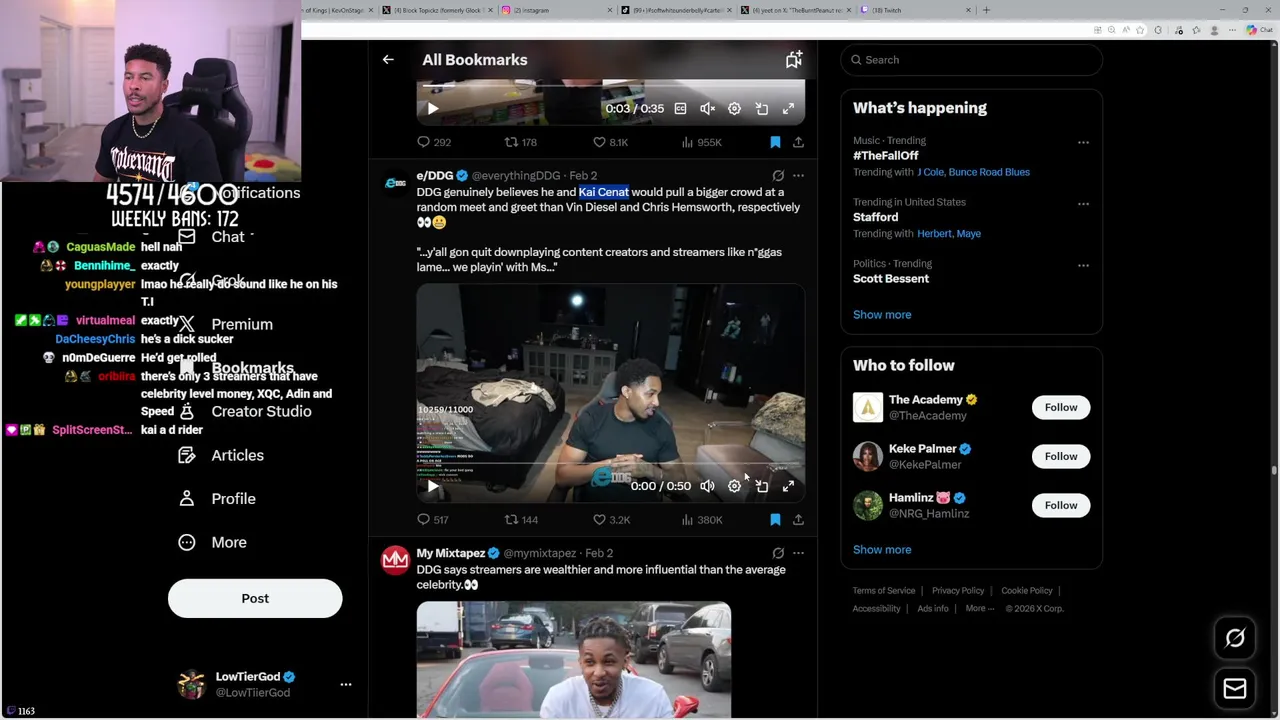Remove bookmark on the 955K-view post
The width and height of the screenshot is (1280, 720).
(775, 142)
